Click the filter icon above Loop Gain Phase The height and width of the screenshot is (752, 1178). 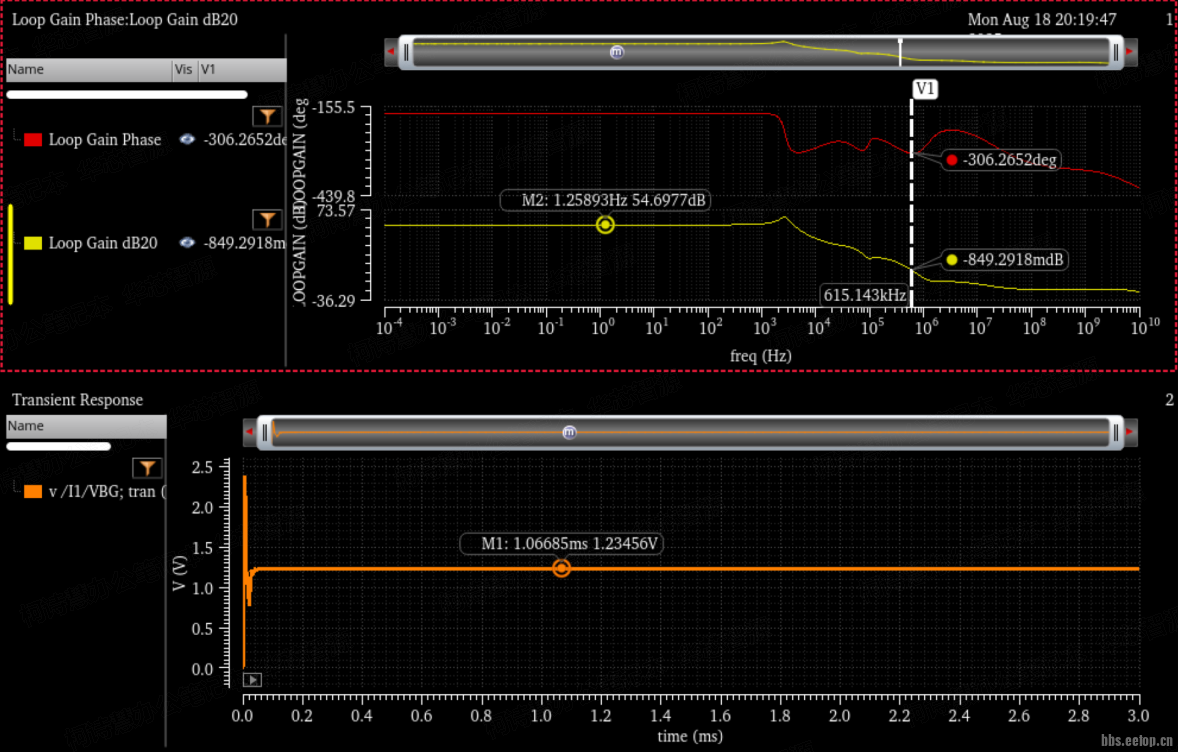pos(267,116)
